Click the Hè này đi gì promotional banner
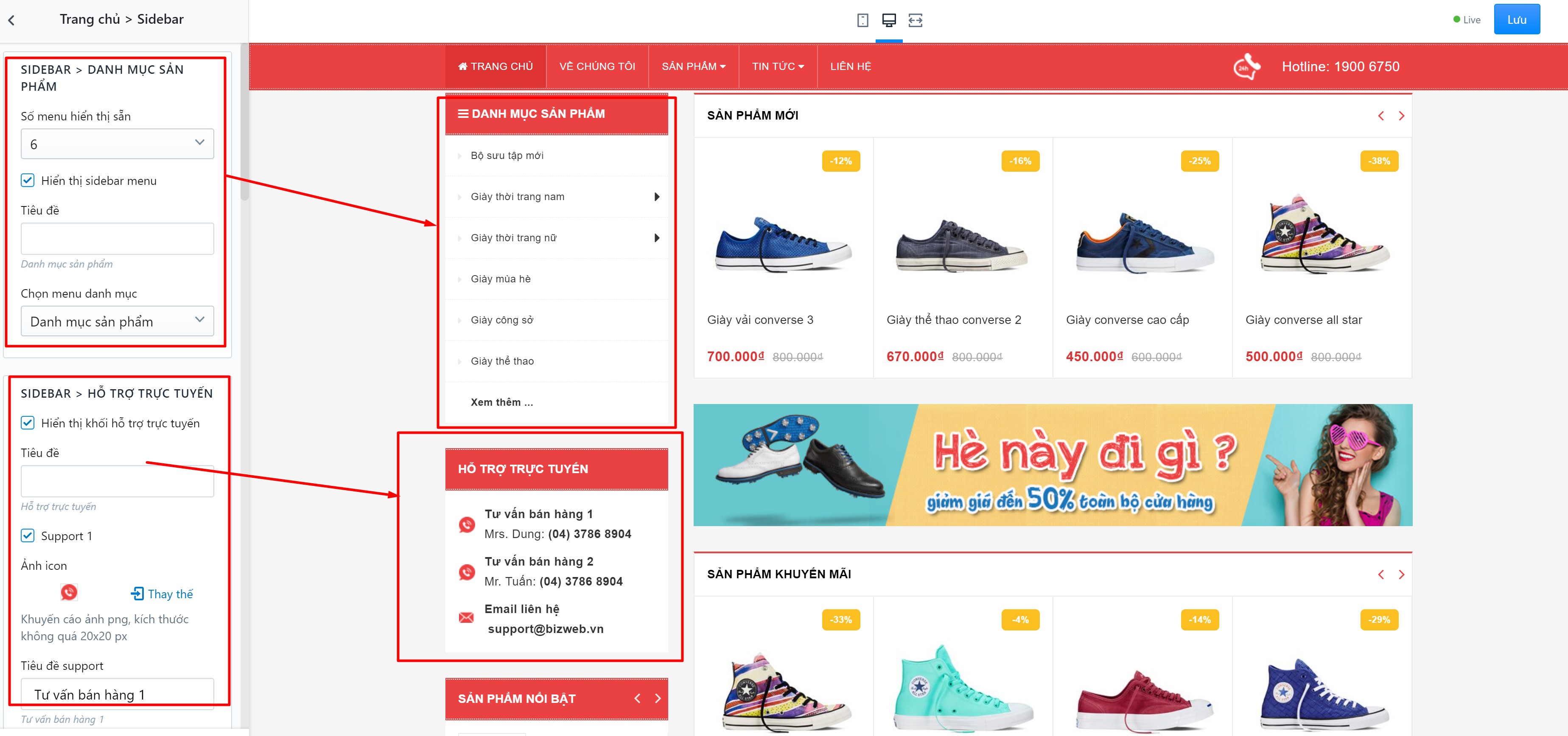The image size is (1568, 736). (x=1053, y=465)
